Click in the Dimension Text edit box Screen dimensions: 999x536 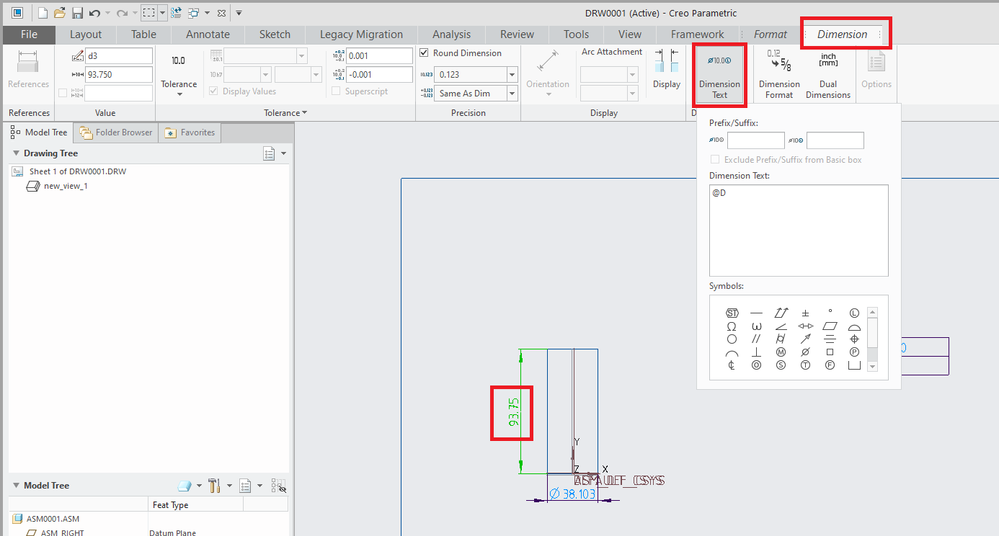(798, 230)
